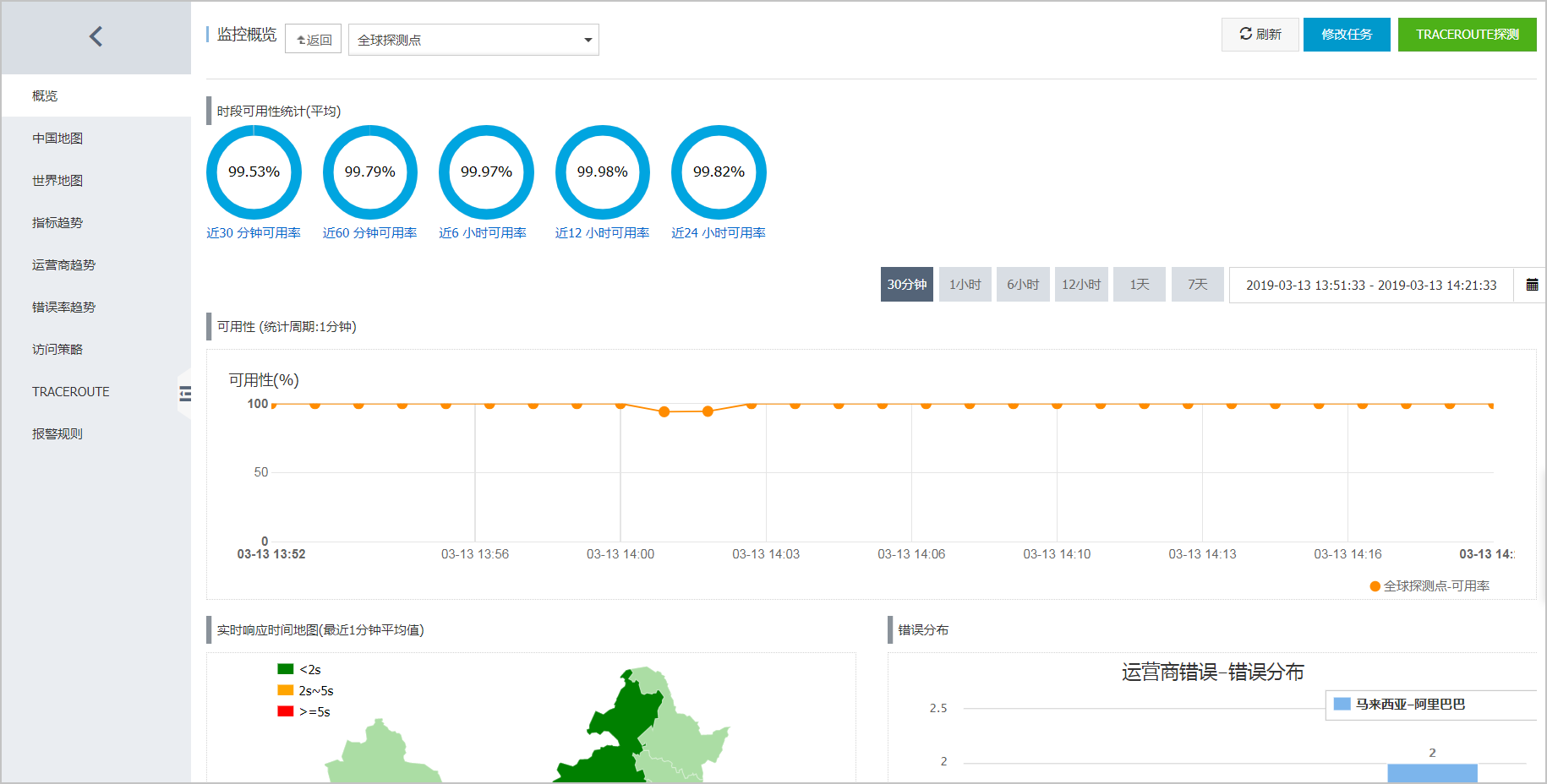Viewport: 1547px width, 784px height.
Task: Click the back chevron arrow in sidebar header
Action: click(96, 36)
